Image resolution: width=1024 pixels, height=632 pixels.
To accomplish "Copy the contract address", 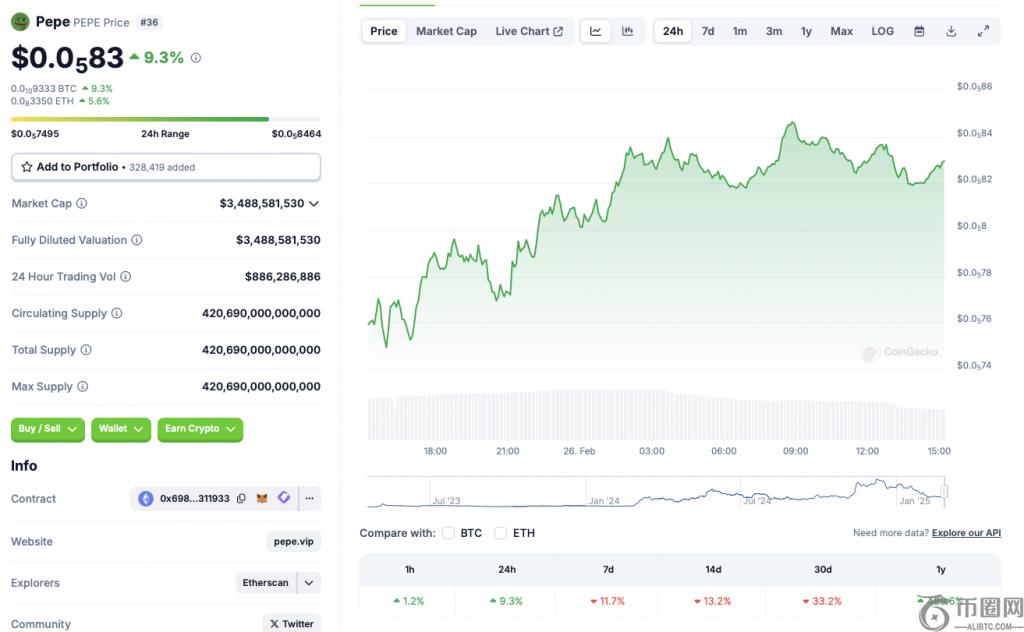I will click(x=241, y=498).
